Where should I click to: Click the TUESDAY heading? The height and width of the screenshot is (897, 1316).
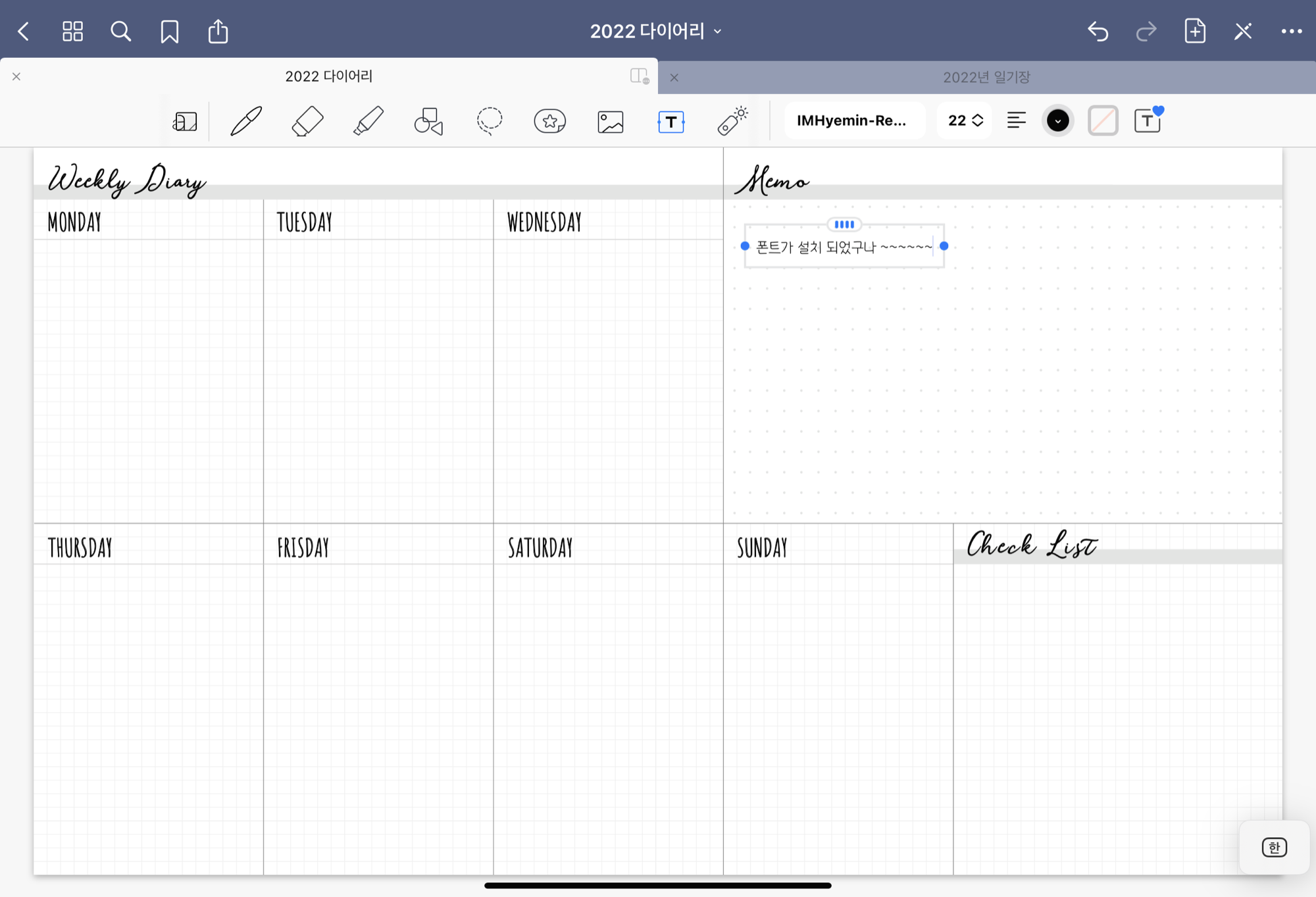click(305, 222)
